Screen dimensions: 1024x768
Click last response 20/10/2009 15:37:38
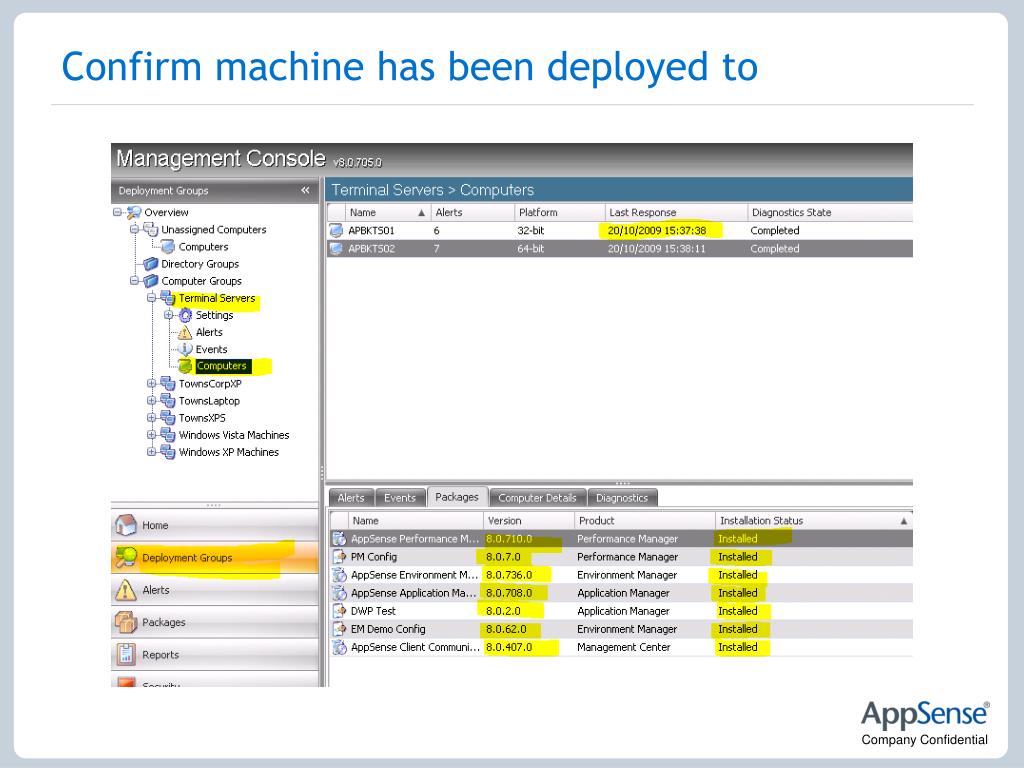click(657, 231)
